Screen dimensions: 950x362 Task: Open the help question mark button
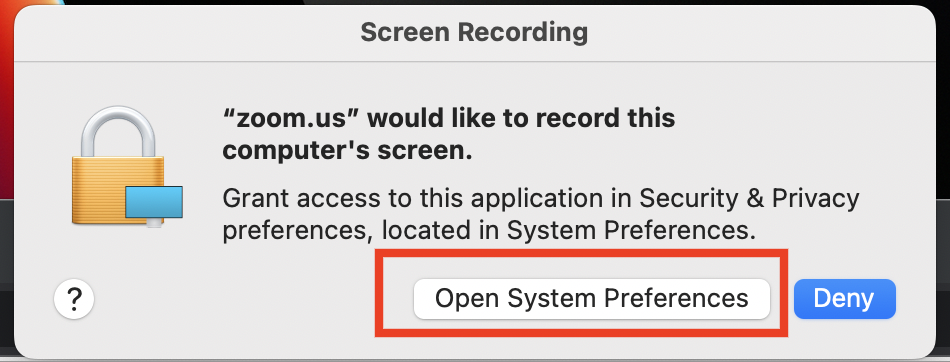pos(74,298)
